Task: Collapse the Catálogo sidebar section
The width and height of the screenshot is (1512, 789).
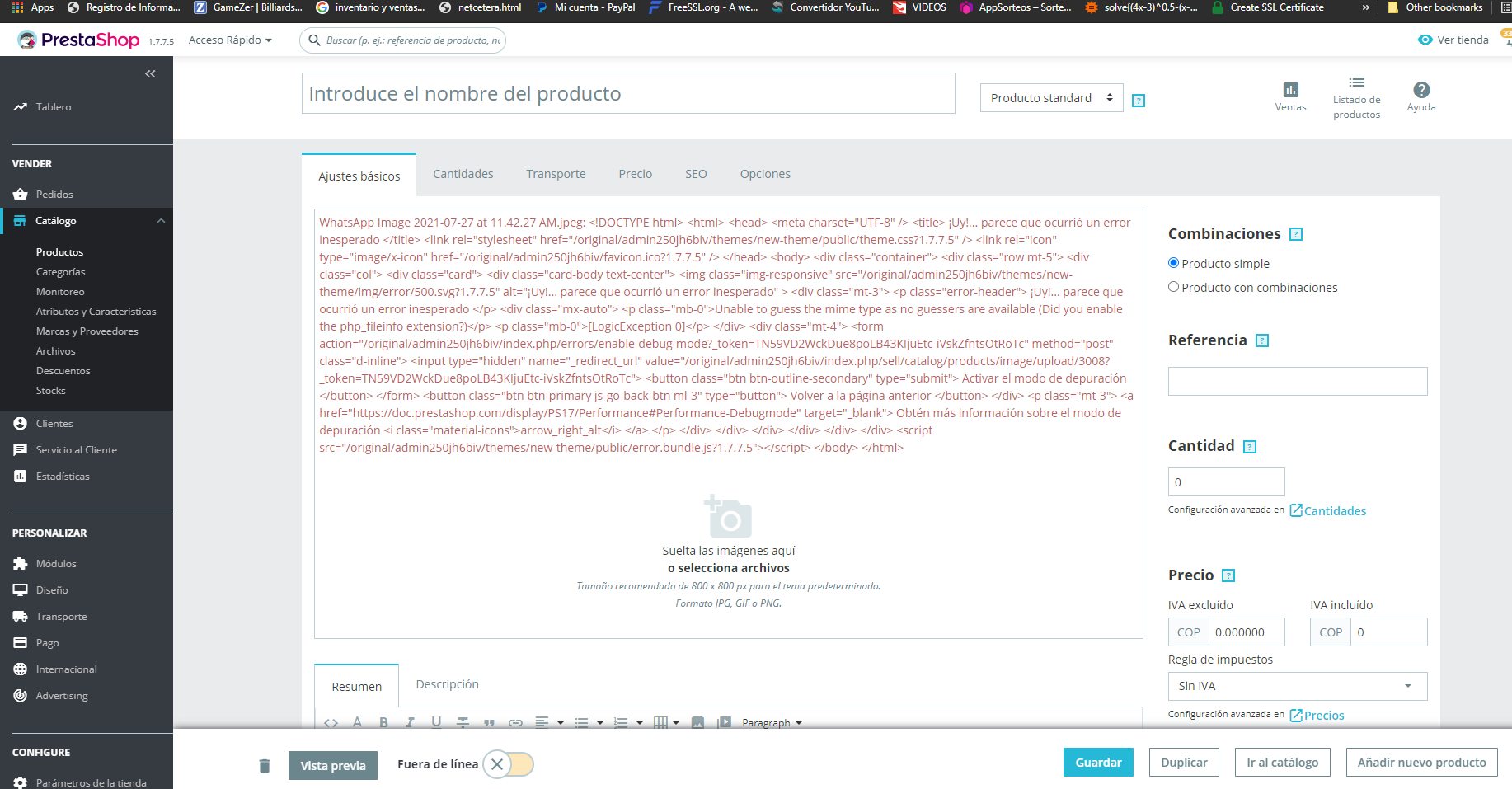Action: click(161, 221)
